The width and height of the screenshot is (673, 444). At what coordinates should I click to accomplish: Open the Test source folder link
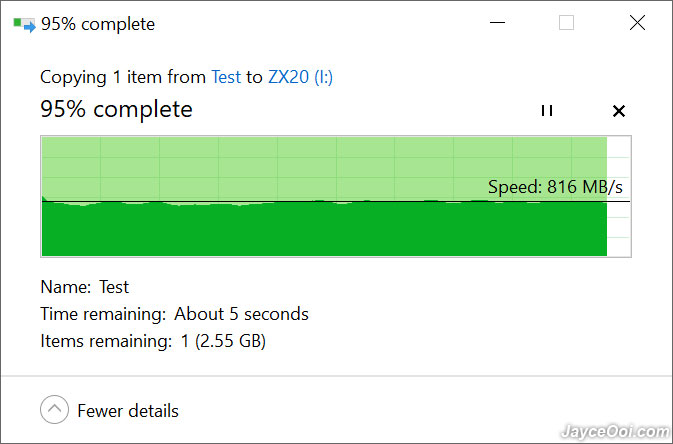[226, 77]
